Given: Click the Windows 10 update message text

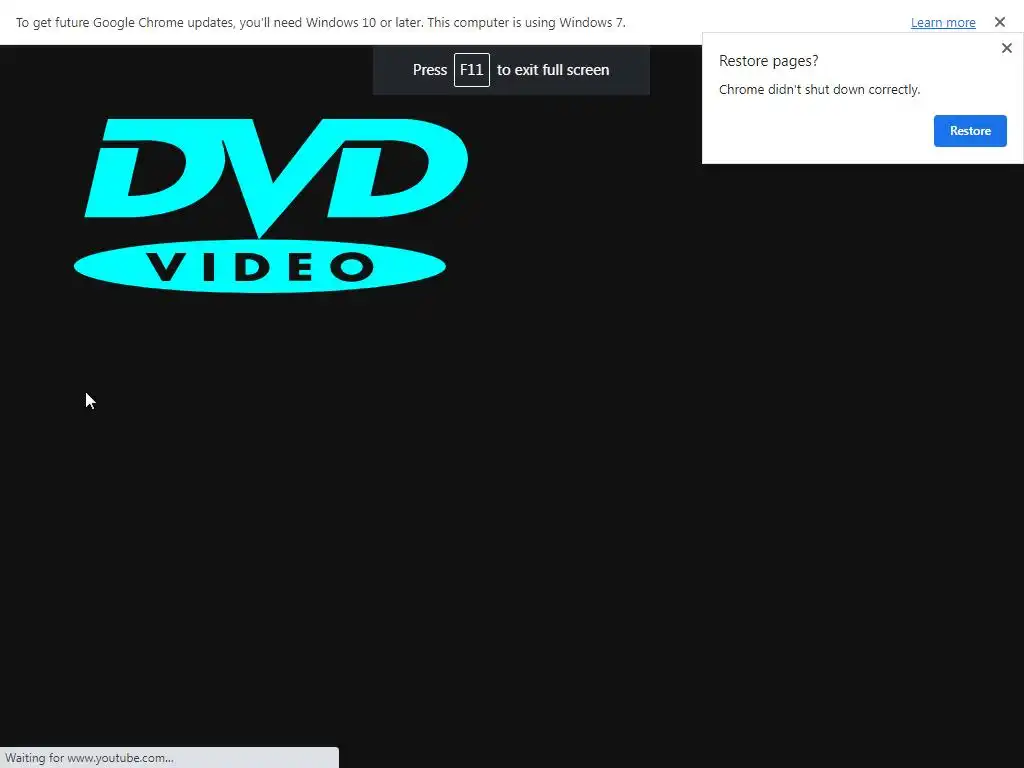Looking at the screenshot, I should pos(321,23).
